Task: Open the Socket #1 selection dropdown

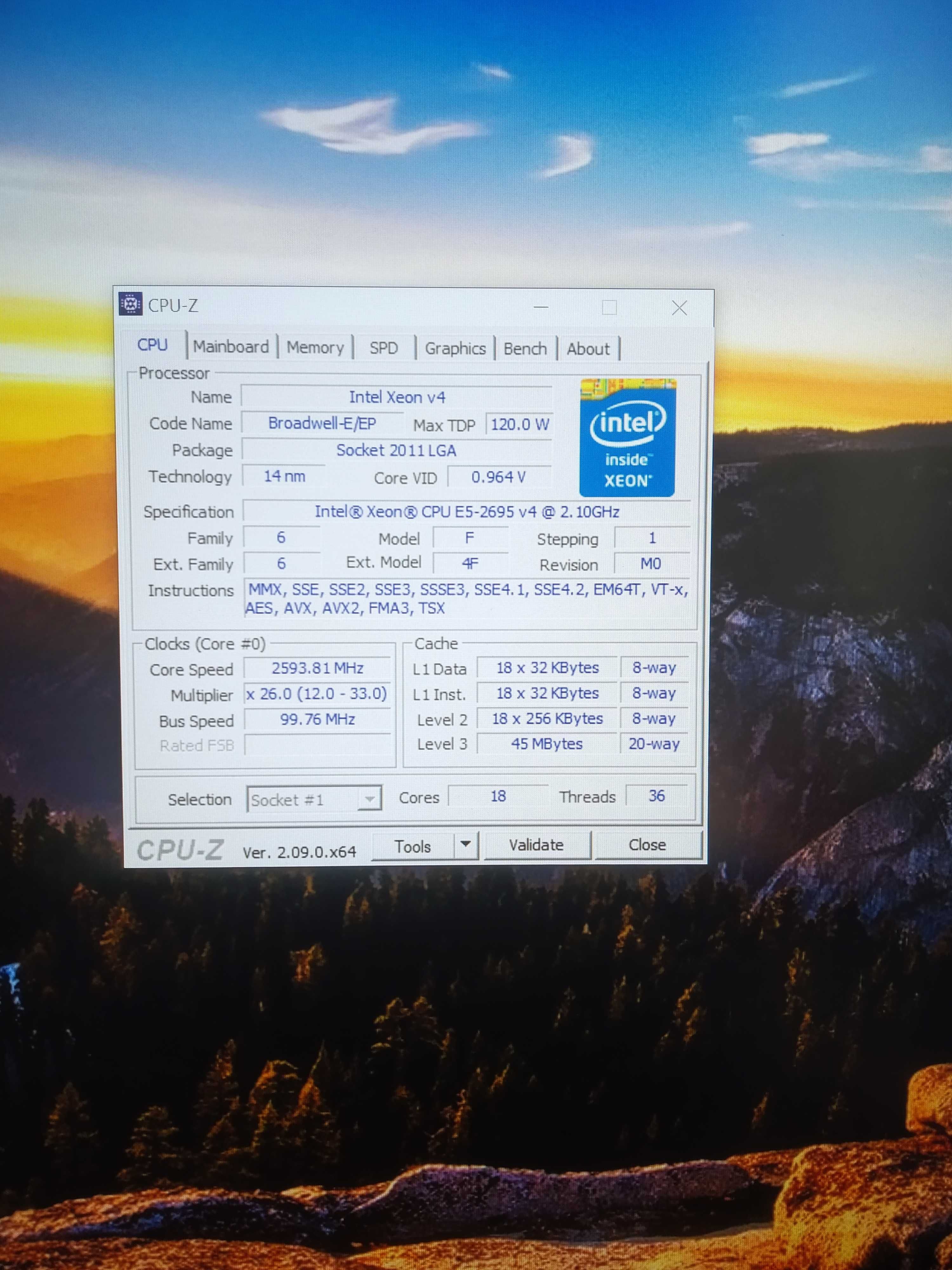Action: pyautogui.click(x=314, y=799)
